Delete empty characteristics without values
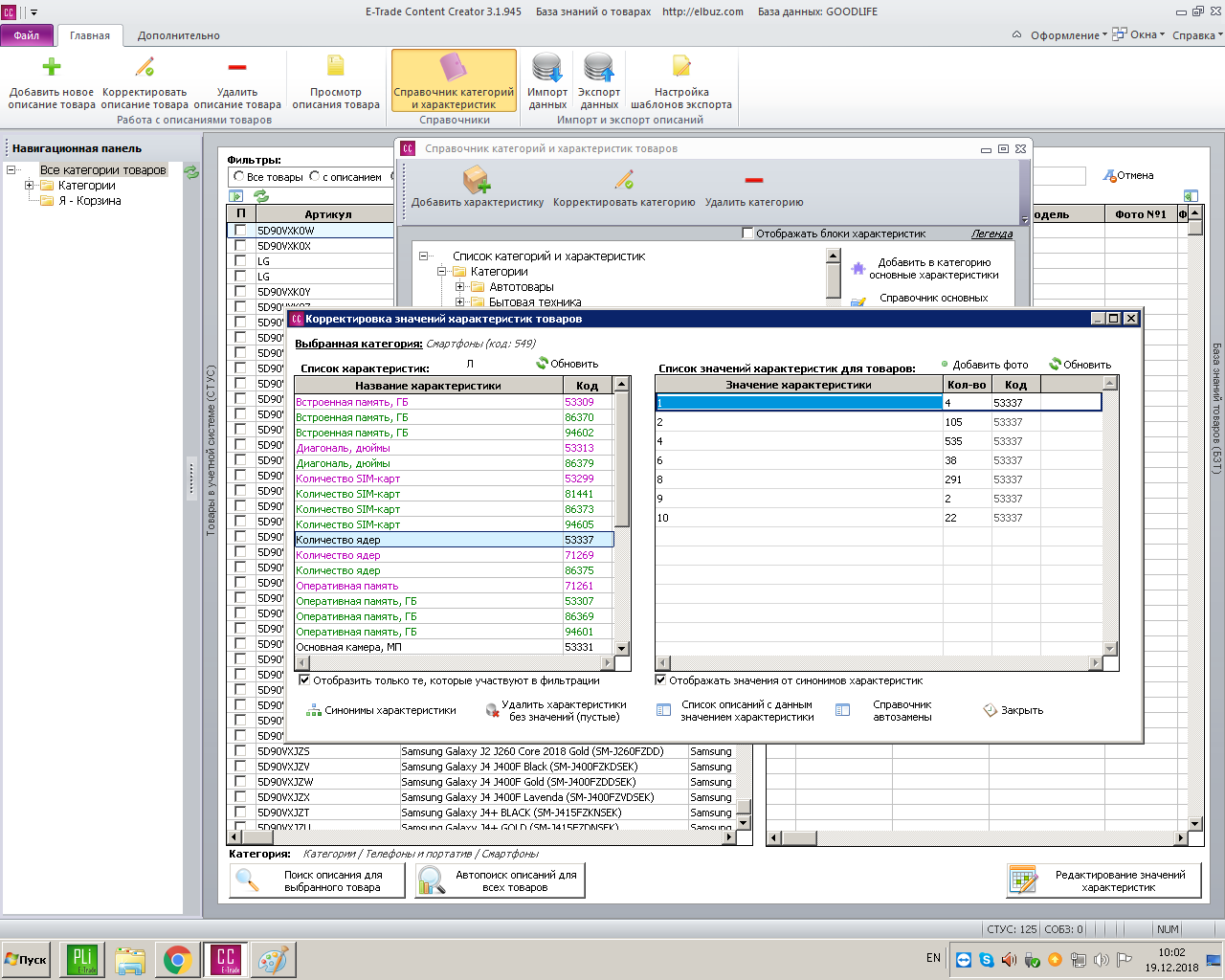This screenshot has width=1225, height=980. tap(556, 710)
